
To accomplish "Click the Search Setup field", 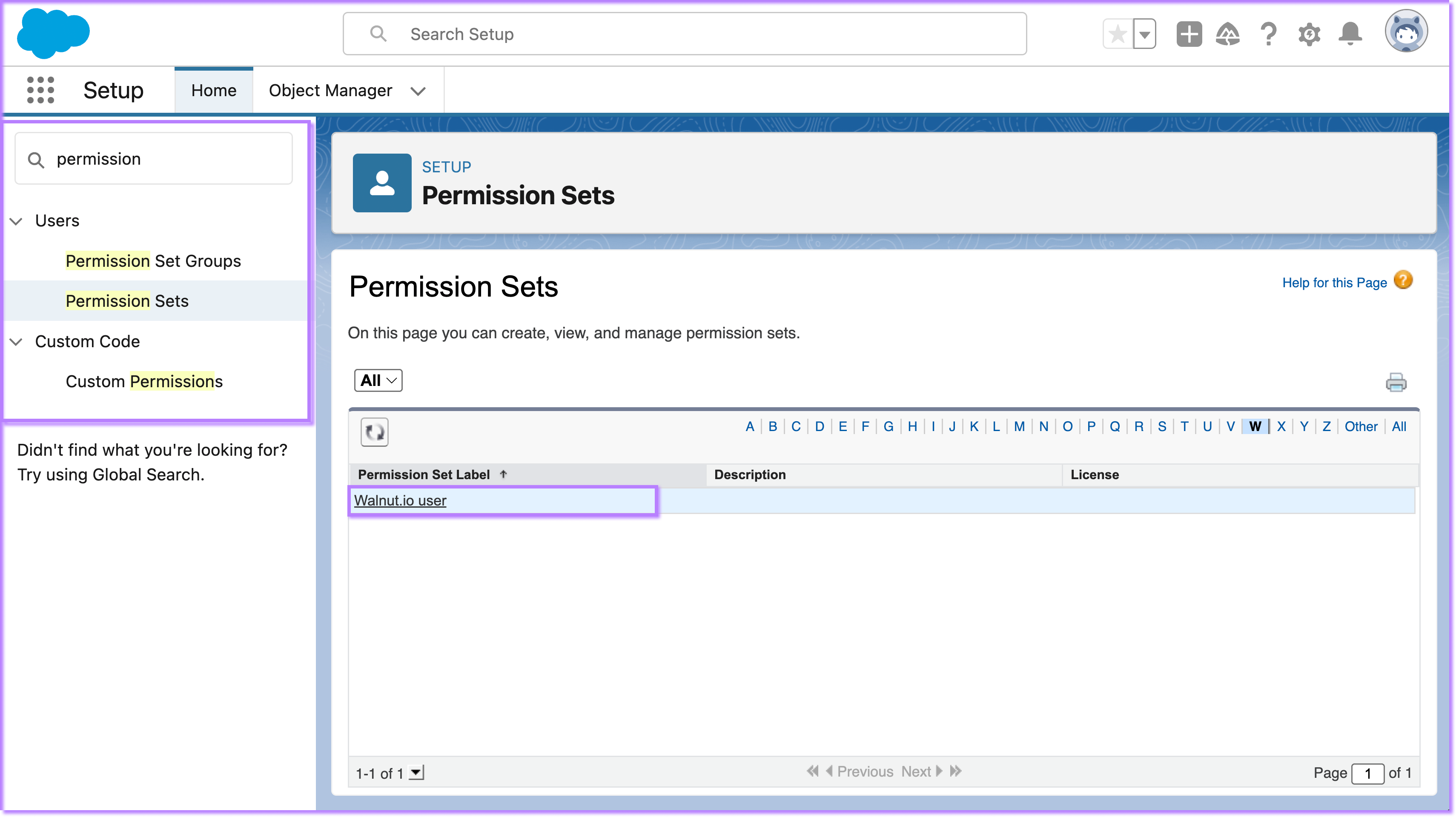I will [x=685, y=34].
